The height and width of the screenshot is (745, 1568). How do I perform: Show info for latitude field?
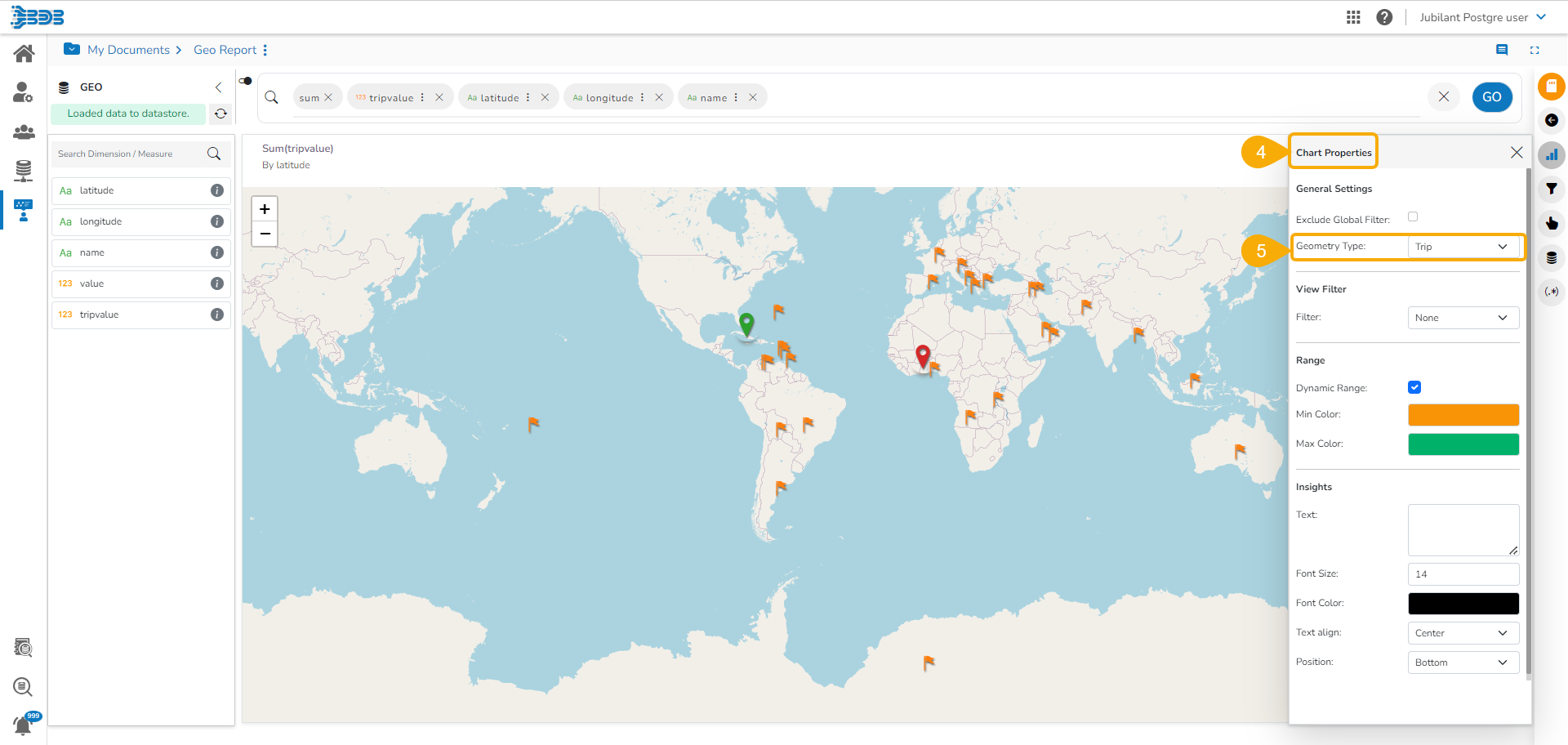point(217,190)
